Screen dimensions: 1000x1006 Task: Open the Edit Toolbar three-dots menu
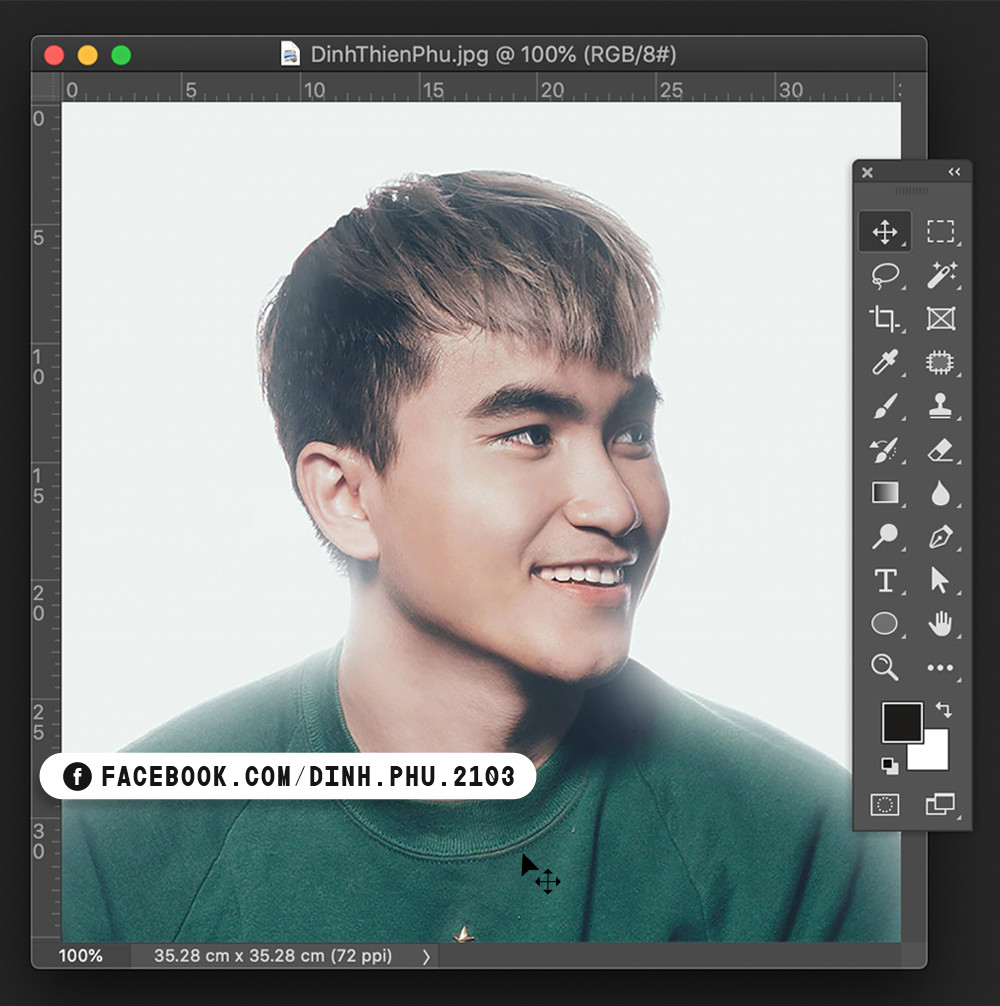click(940, 668)
